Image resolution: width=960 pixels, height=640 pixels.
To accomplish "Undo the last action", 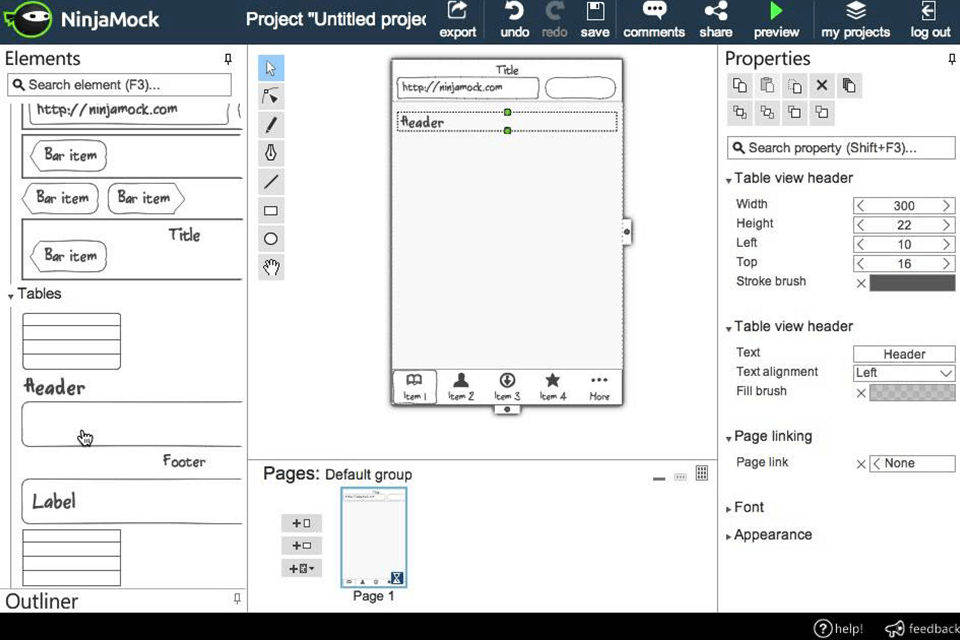I will coord(514,20).
